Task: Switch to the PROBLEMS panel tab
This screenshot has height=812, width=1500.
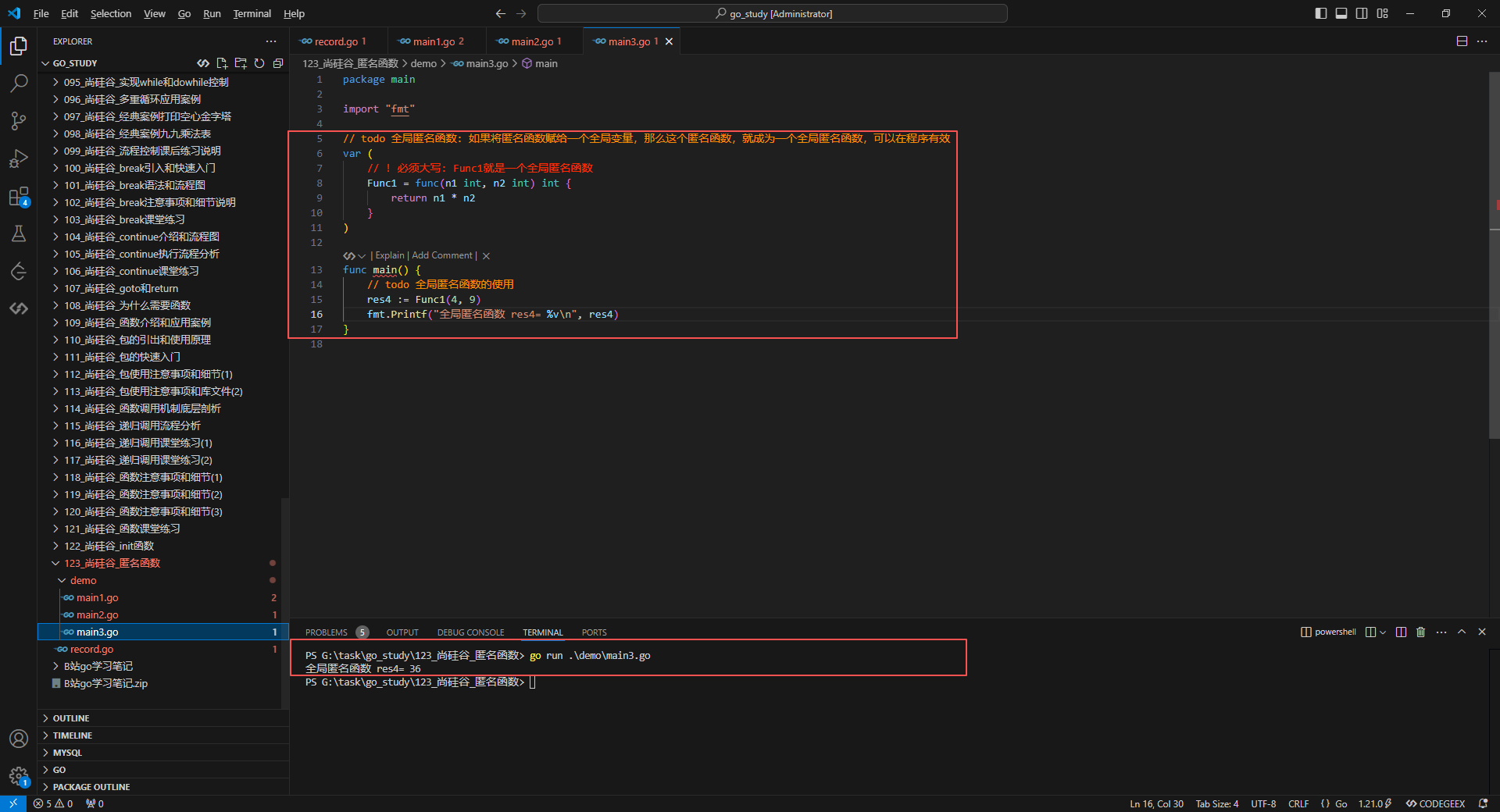Action: point(327,632)
